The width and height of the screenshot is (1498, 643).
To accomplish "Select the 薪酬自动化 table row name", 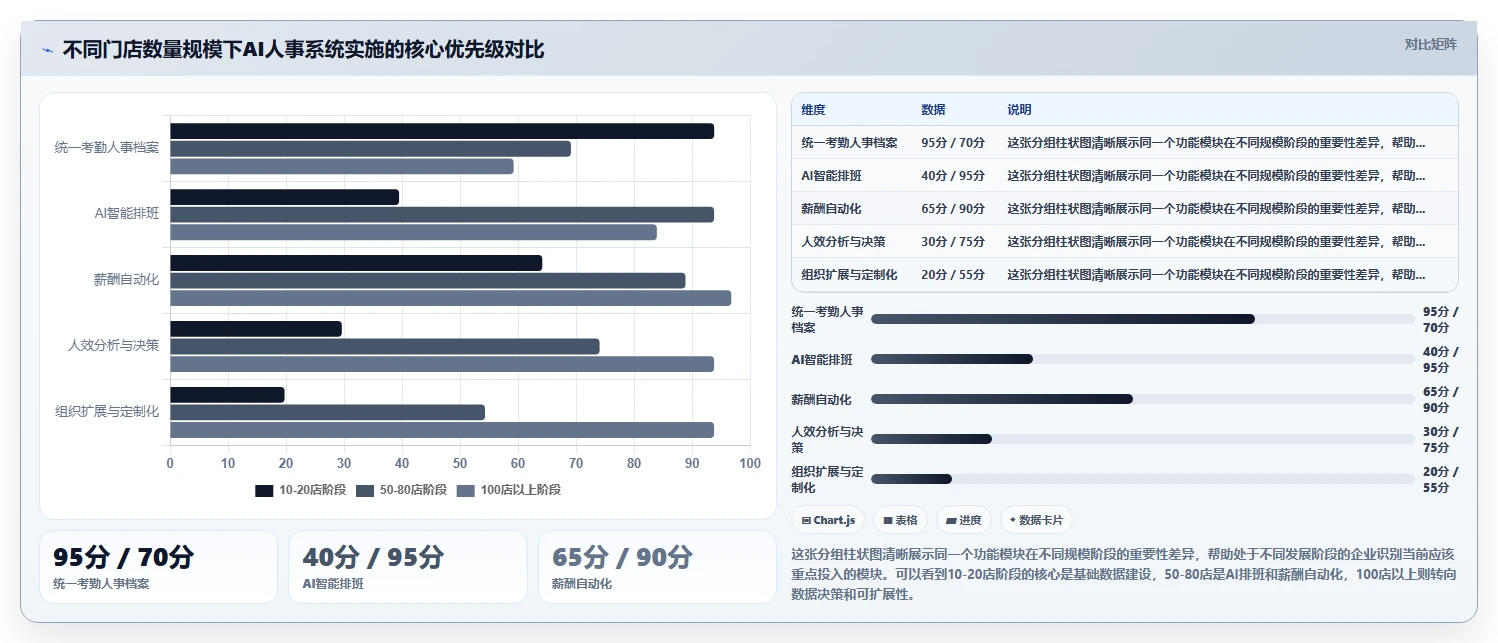I will pos(831,209).
